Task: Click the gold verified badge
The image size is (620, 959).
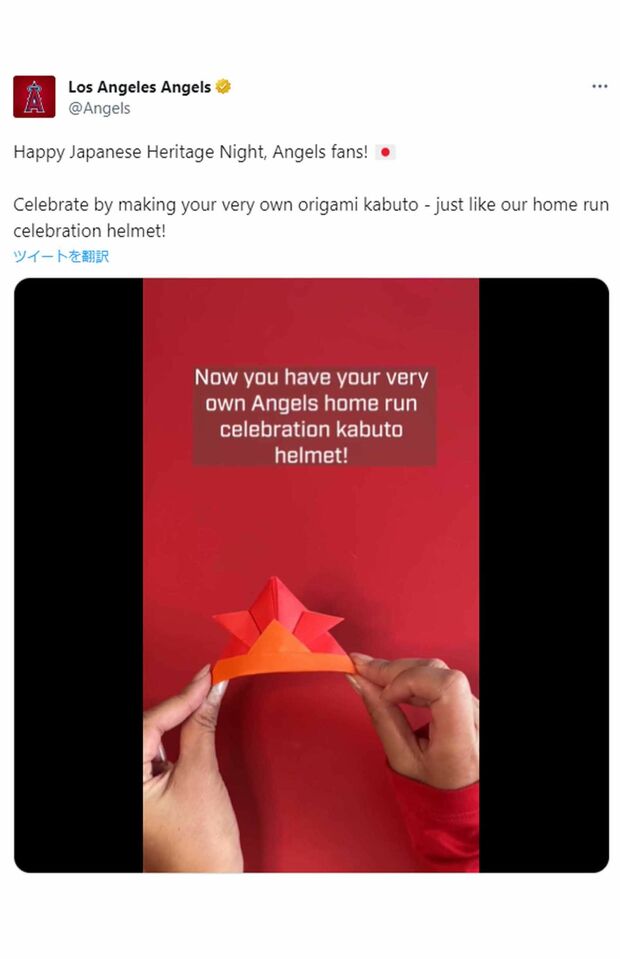Action: point(223,87)
